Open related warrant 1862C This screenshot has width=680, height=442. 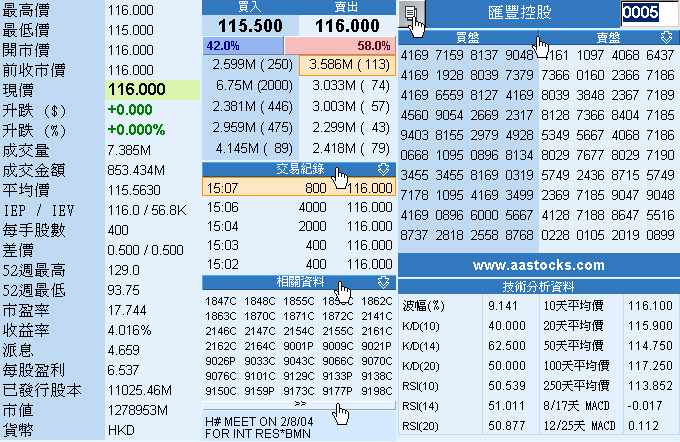pos(376,301)
